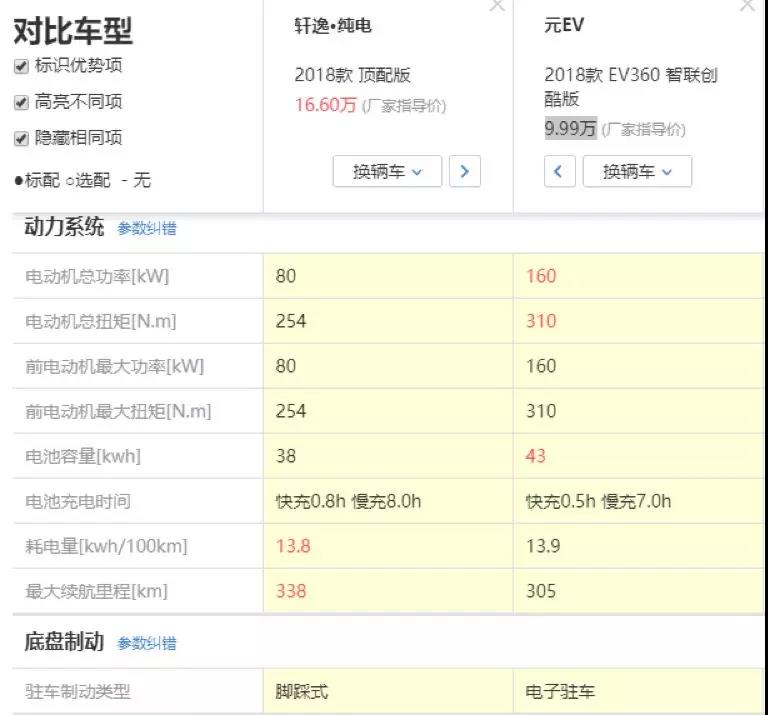Click the 驻车制动类型 row label
Viewport: 768px width, 715px height.
pyautogui.click(x=78, y=691)
